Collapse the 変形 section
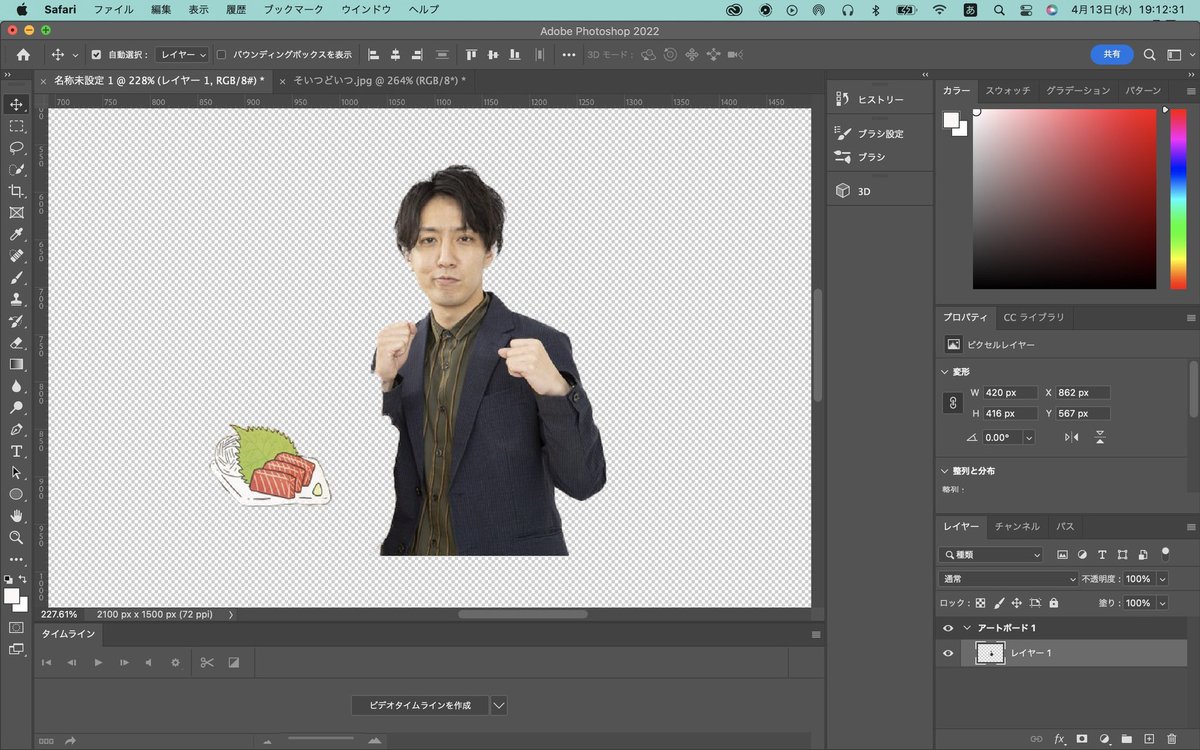1200x750 pixels. (x=946, y=372)
